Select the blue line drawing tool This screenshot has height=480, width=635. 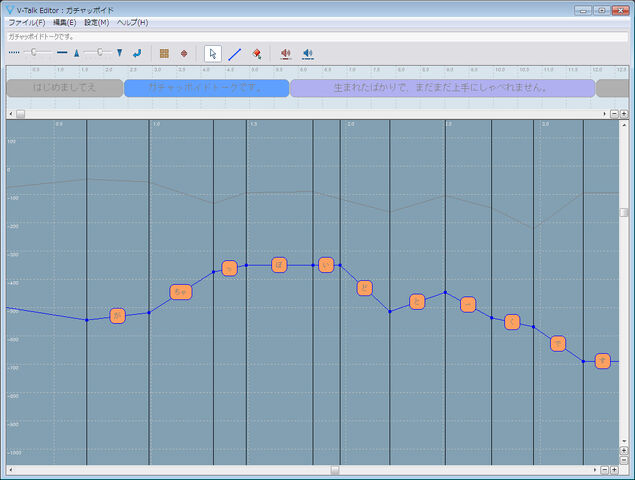(235, 54)
